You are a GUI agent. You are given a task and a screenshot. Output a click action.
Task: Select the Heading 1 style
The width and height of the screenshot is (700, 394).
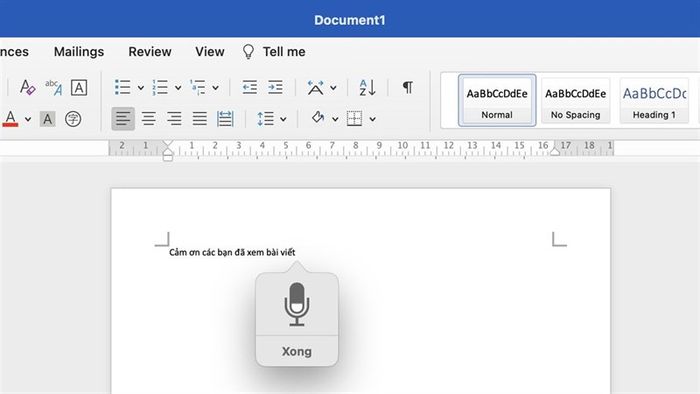pos(654,100)
